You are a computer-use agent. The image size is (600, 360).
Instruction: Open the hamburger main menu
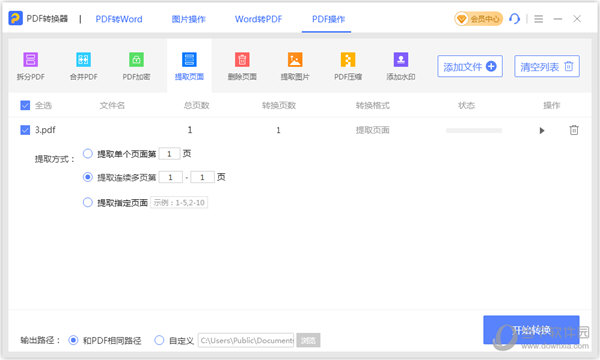click(538, 18)
